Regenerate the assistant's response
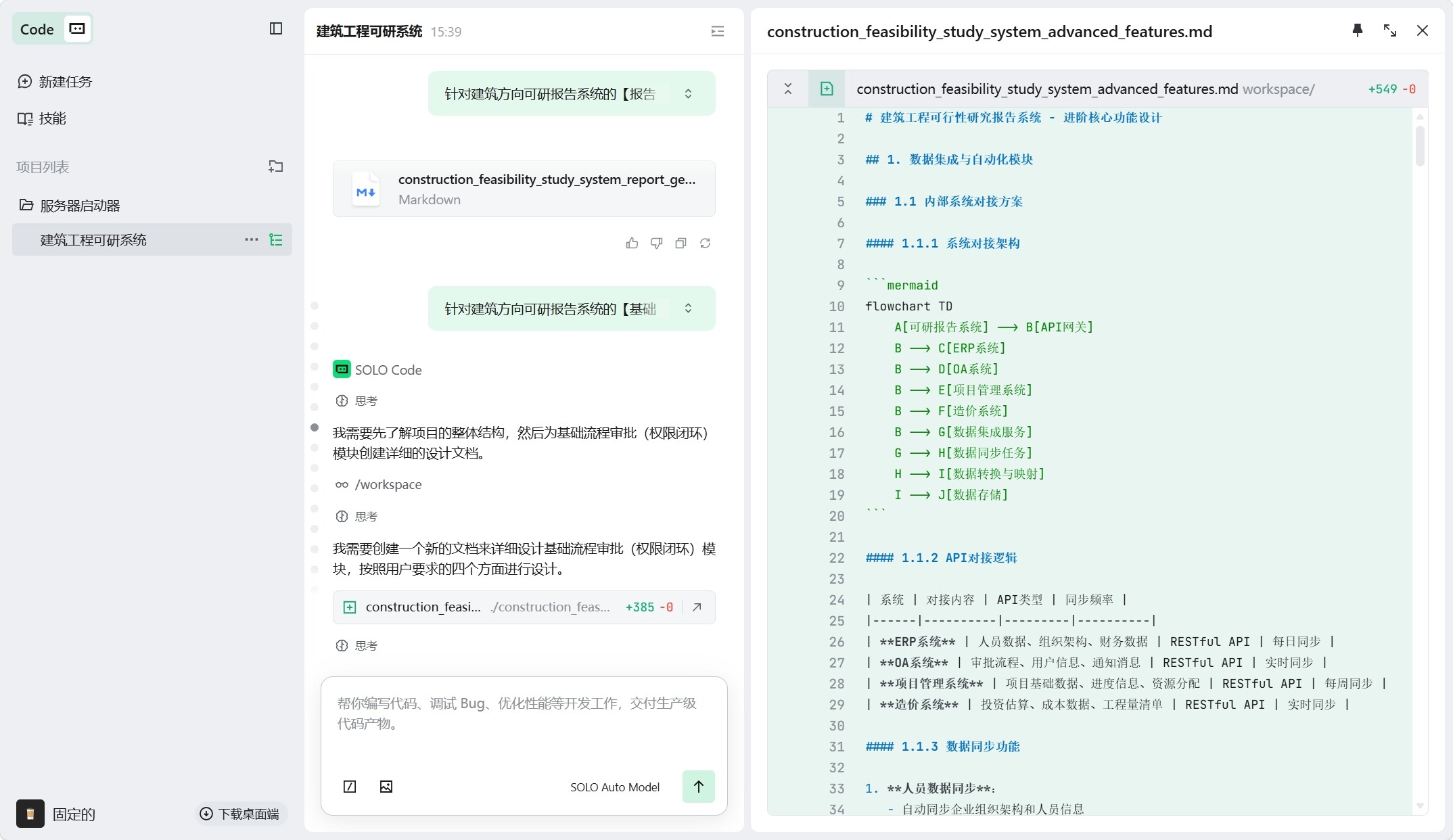The image size is (1453, 840). point(705,243)
